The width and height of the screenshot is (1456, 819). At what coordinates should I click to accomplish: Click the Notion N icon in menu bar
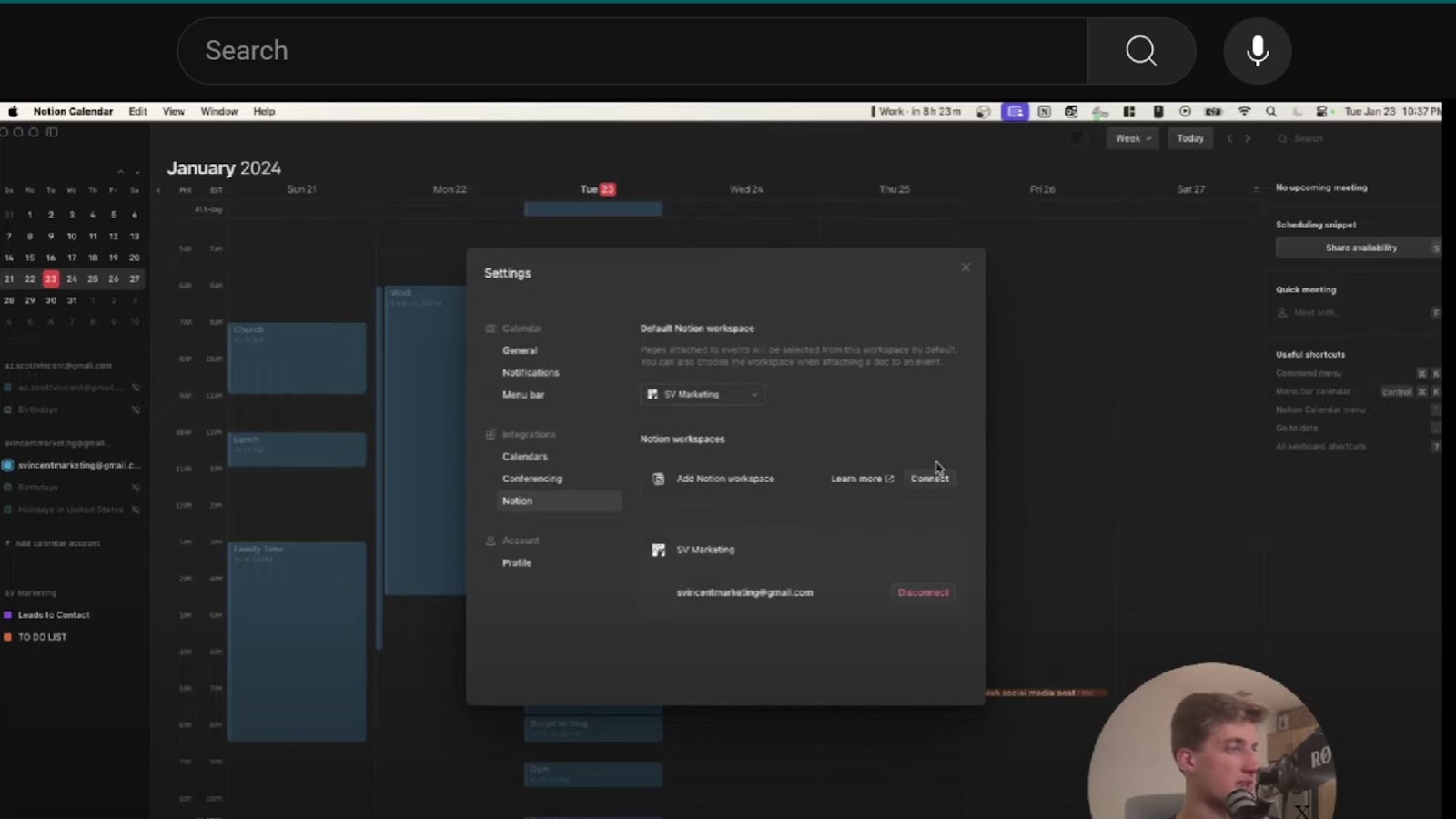1044,111
